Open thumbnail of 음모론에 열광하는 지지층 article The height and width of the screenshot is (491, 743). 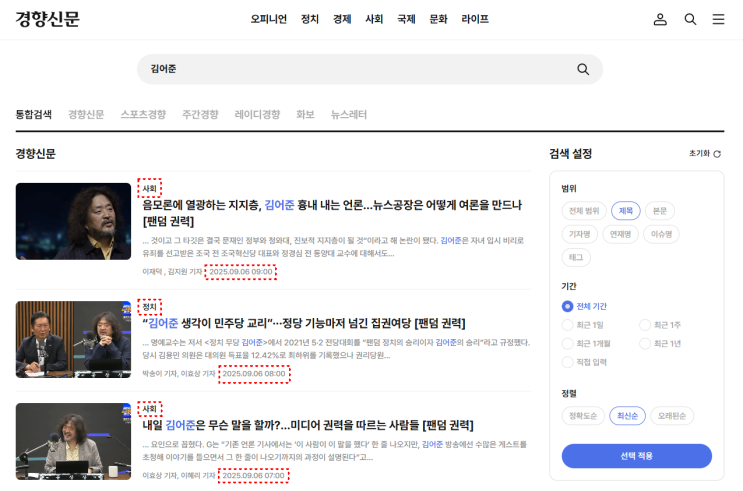73,221
